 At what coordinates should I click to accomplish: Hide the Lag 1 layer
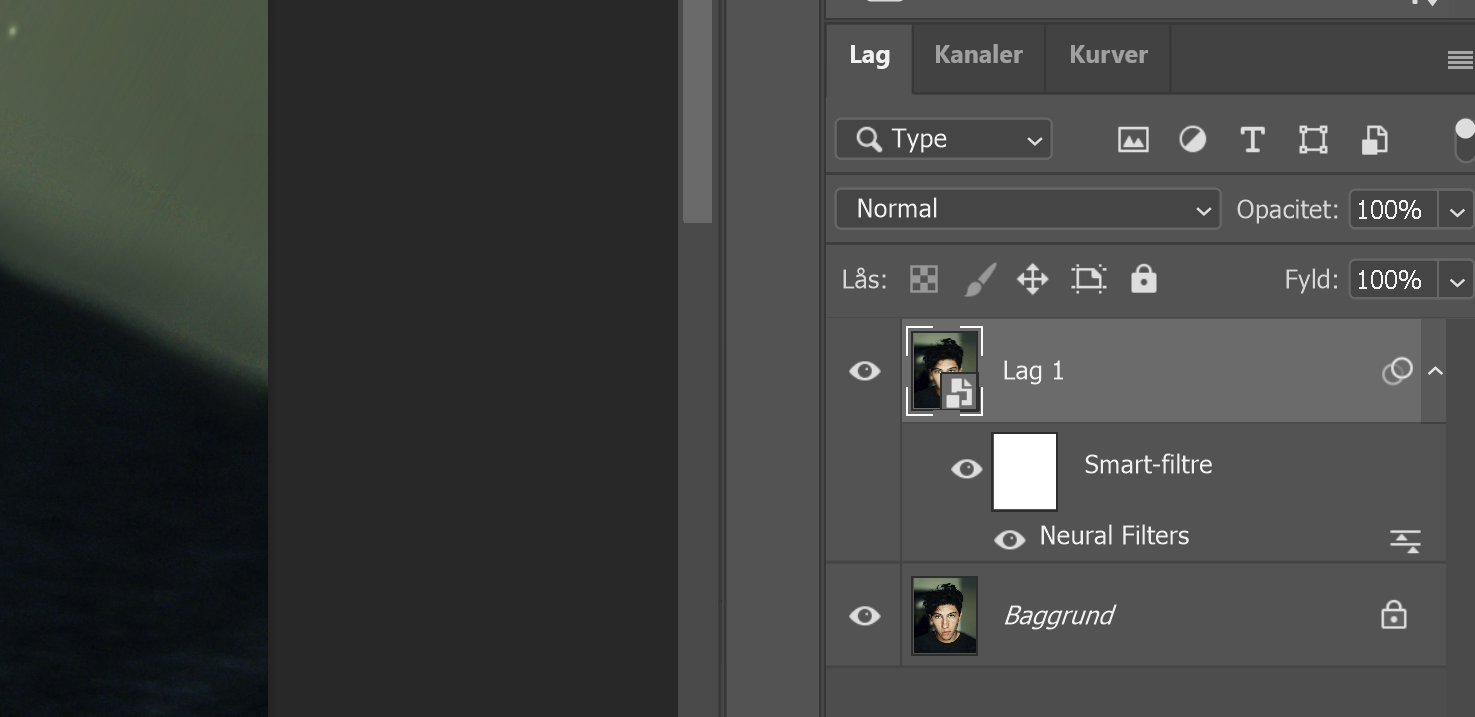pyautogui.click(x=863, y=370)
